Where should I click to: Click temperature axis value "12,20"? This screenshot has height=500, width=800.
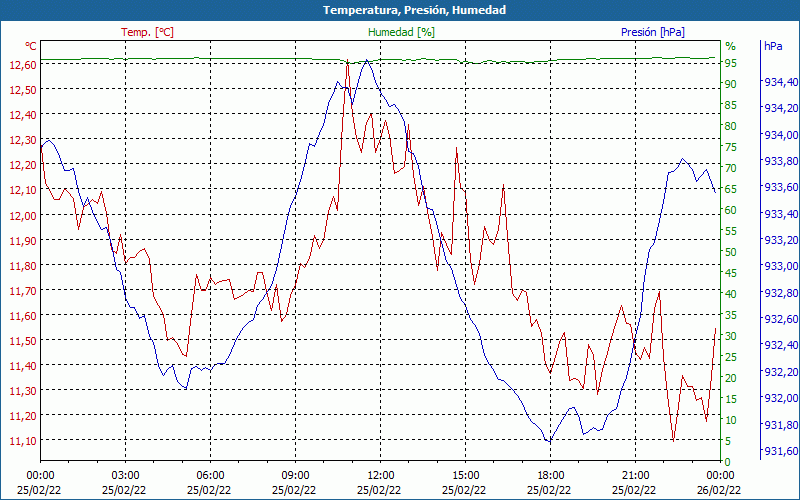point(22,164)
